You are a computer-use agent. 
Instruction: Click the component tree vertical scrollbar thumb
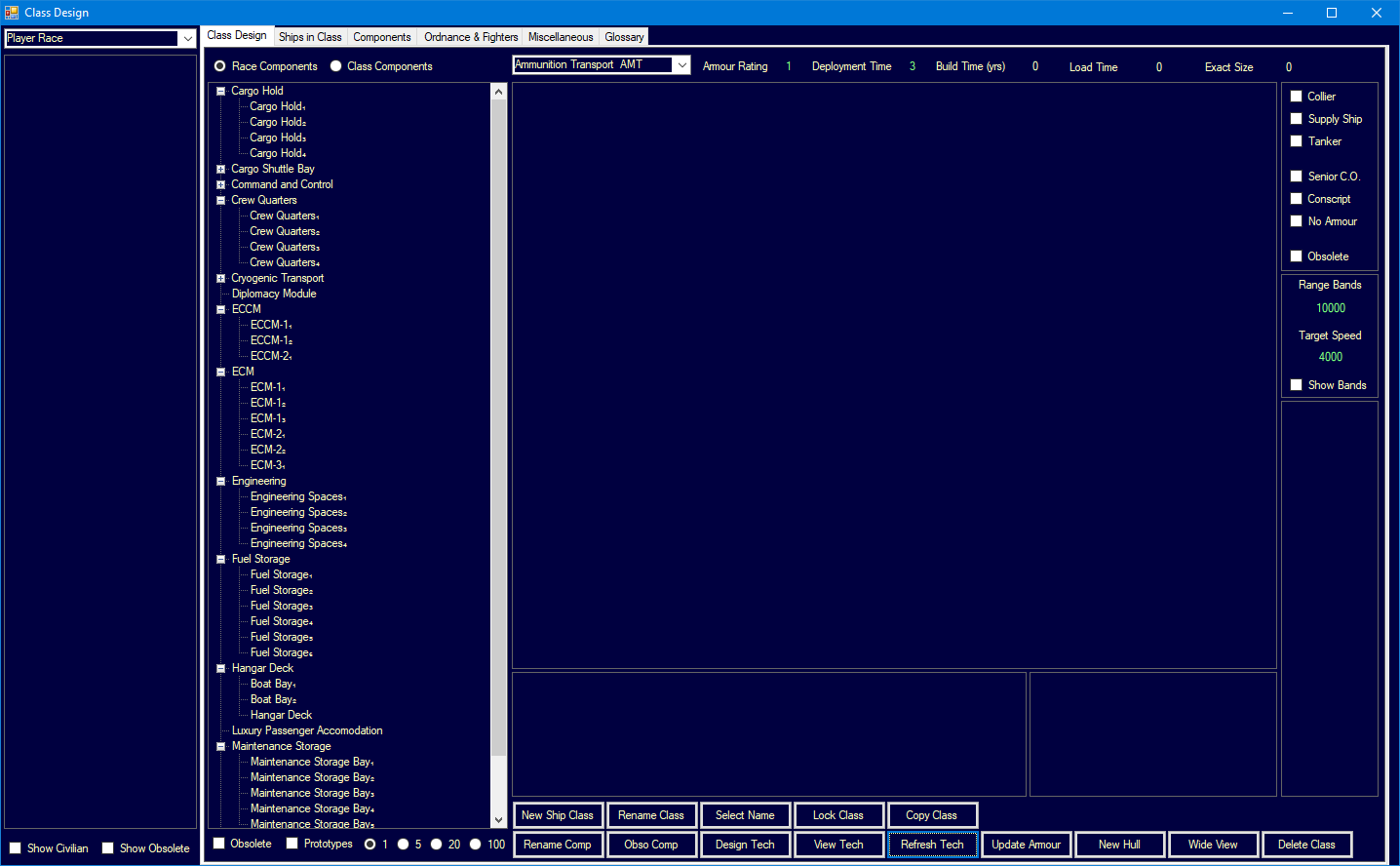click(498, 427)
